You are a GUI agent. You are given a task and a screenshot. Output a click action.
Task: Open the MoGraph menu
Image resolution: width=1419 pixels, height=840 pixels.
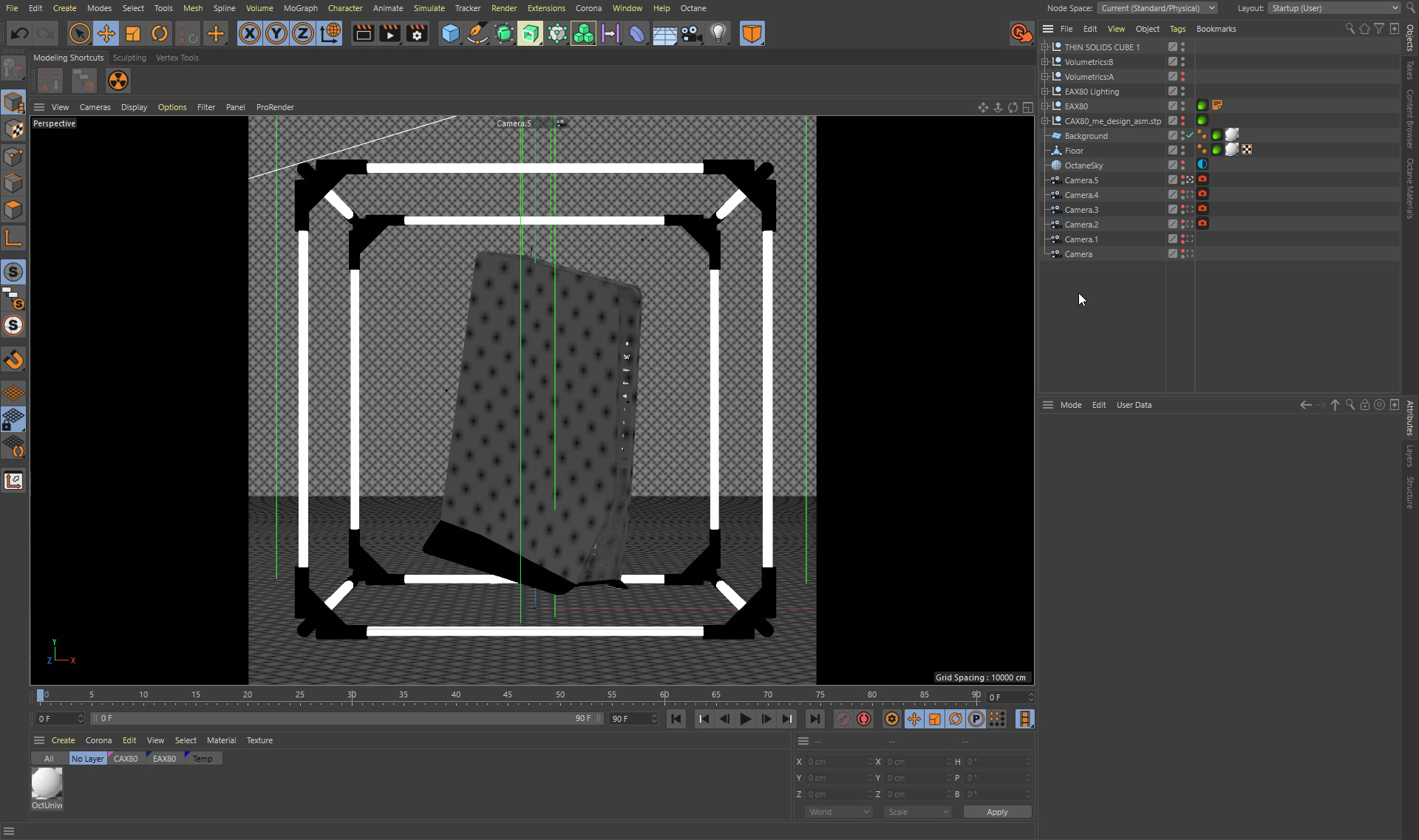pyautogui.click(x=300, y=8)
